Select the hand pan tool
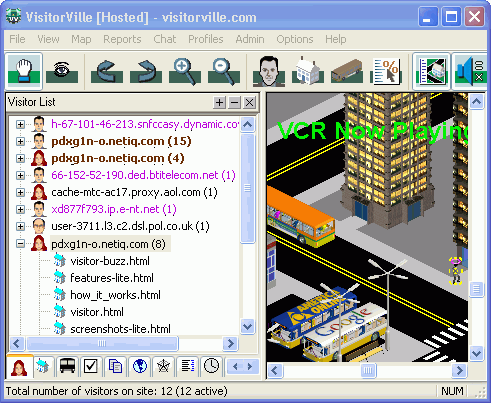 point(24,71)
